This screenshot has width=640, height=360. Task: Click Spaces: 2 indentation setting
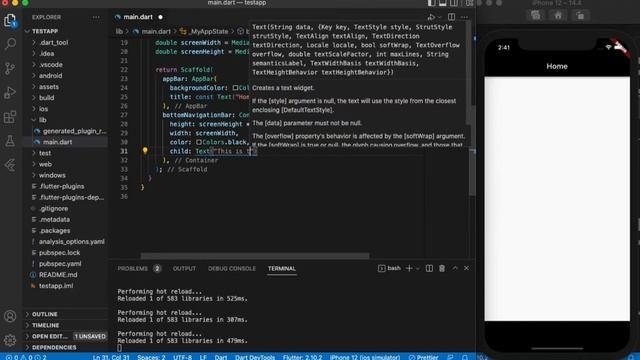151,357
